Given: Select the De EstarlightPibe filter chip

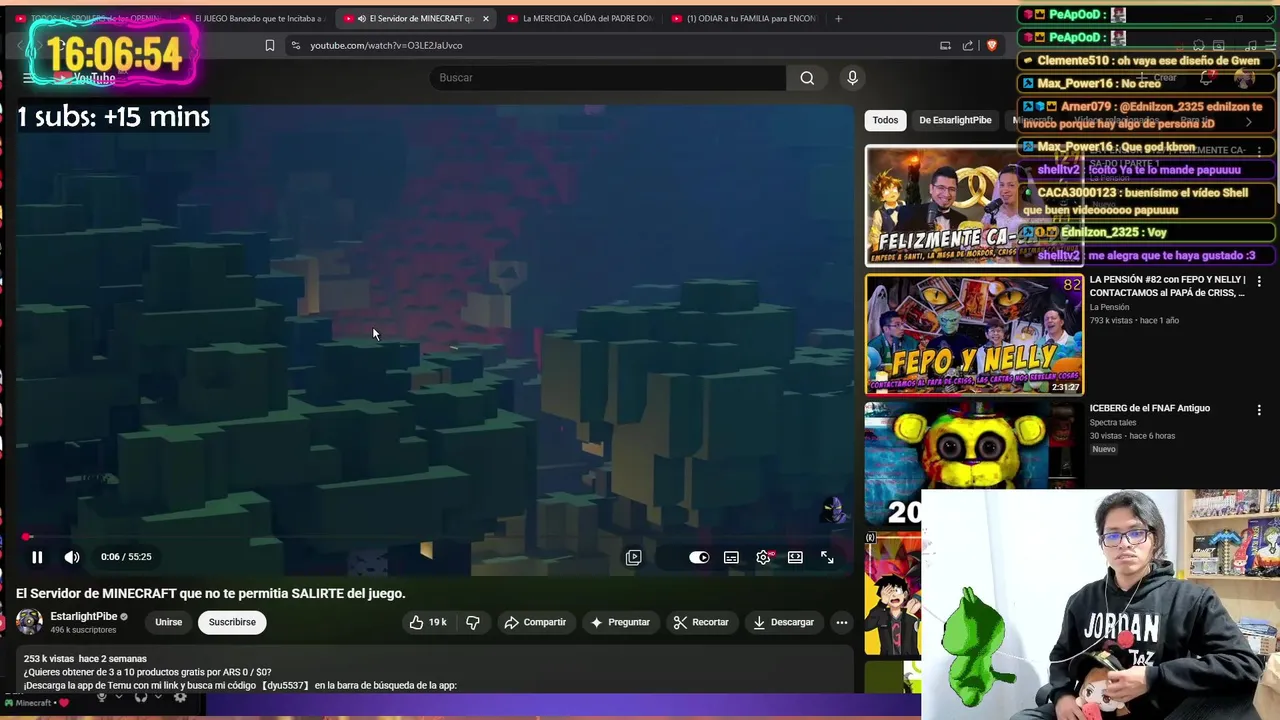Looking at the screenshot, I should pyautogui.click(x=955, y=120).
